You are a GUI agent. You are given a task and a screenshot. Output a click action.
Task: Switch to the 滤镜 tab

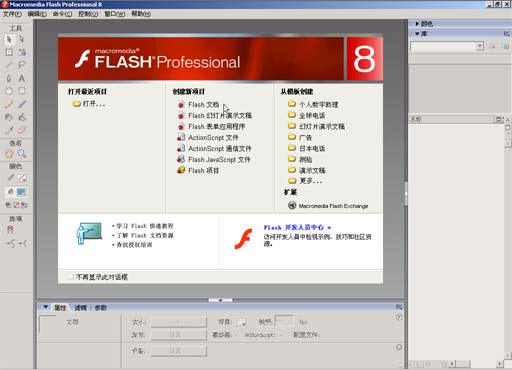80,308
